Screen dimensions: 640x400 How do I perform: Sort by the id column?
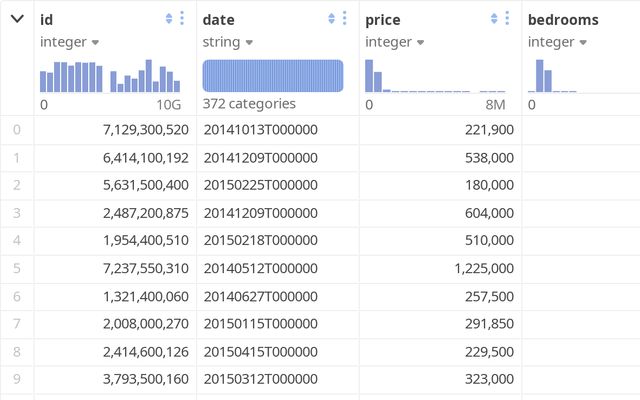pos(169,19)
